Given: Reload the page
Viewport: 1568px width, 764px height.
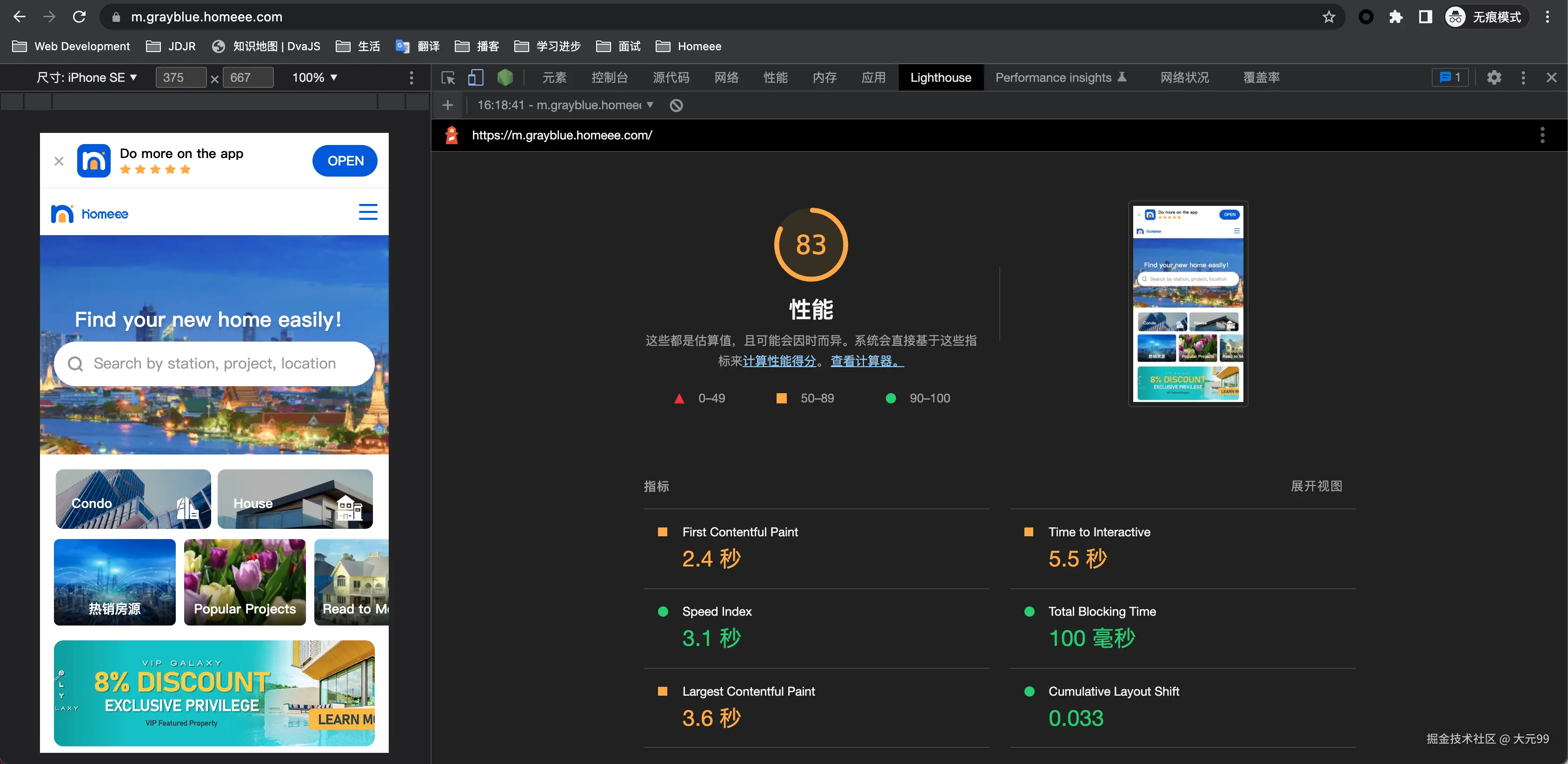Looking at the screenshot, I should click(79, 17).
